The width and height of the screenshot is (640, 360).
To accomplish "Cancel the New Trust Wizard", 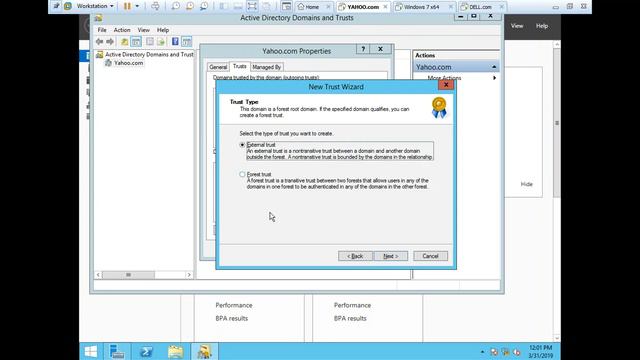I will [430, 256].
